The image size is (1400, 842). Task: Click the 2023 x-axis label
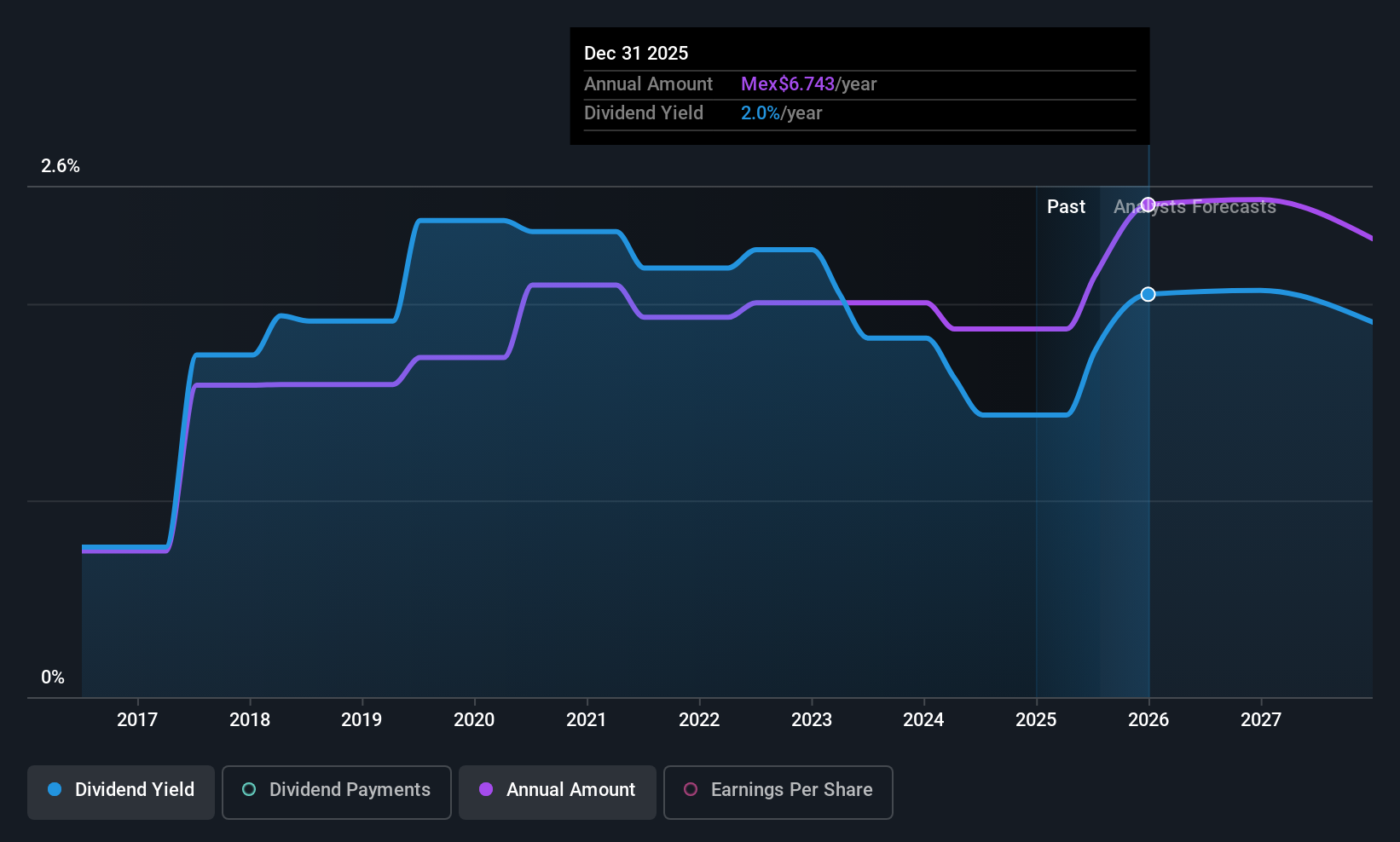coord(812,719)
